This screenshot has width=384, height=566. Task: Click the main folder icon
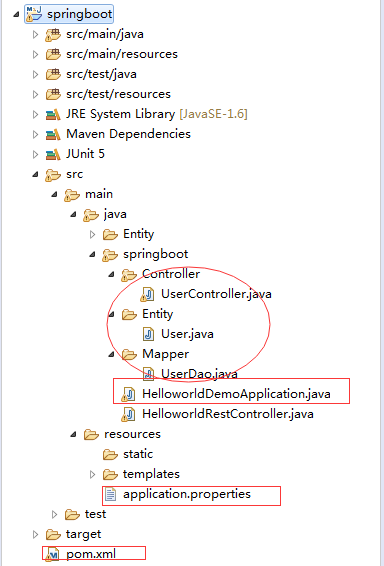(x=72, y=195)
